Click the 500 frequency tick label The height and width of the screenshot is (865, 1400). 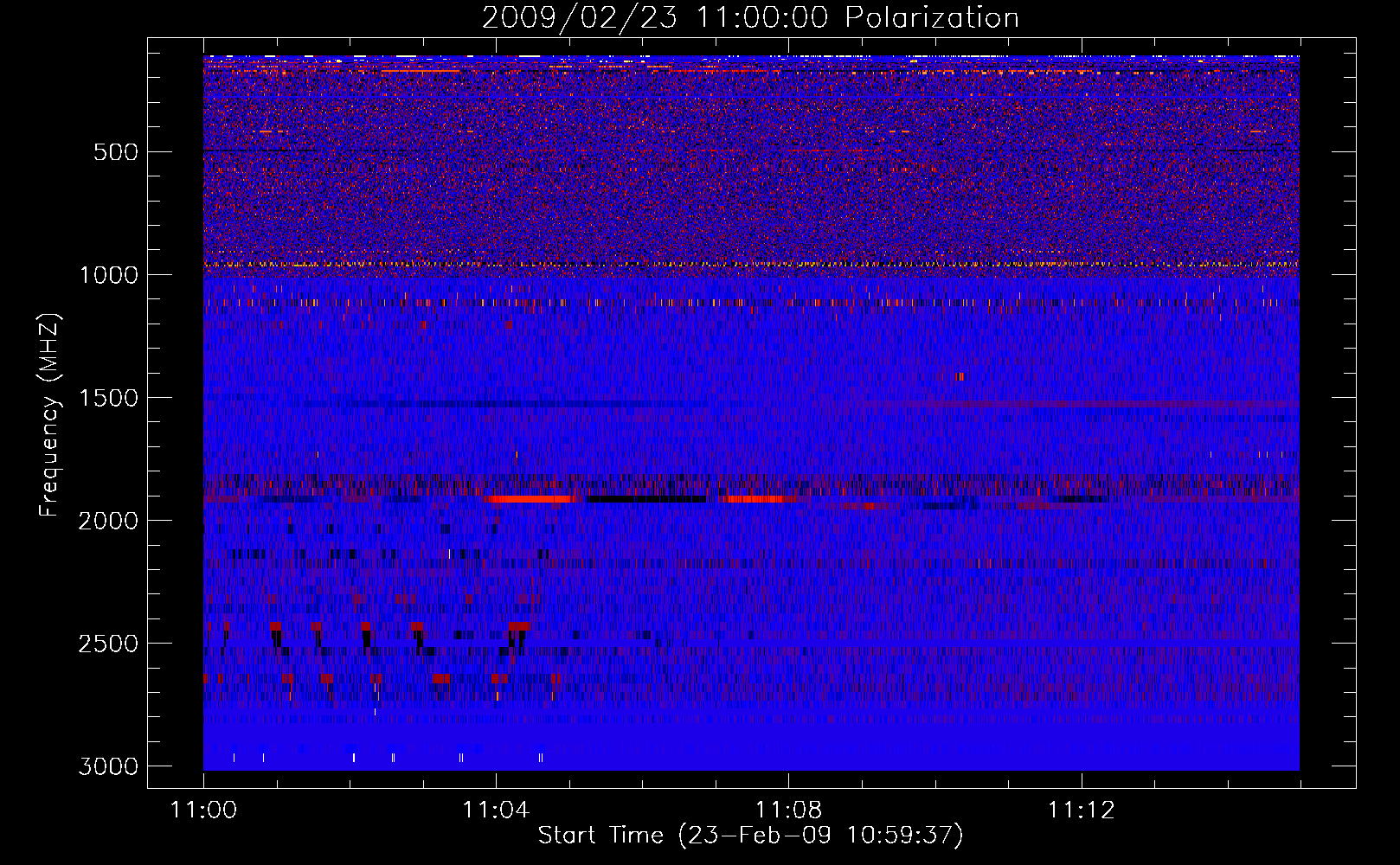tap(116, 152)
